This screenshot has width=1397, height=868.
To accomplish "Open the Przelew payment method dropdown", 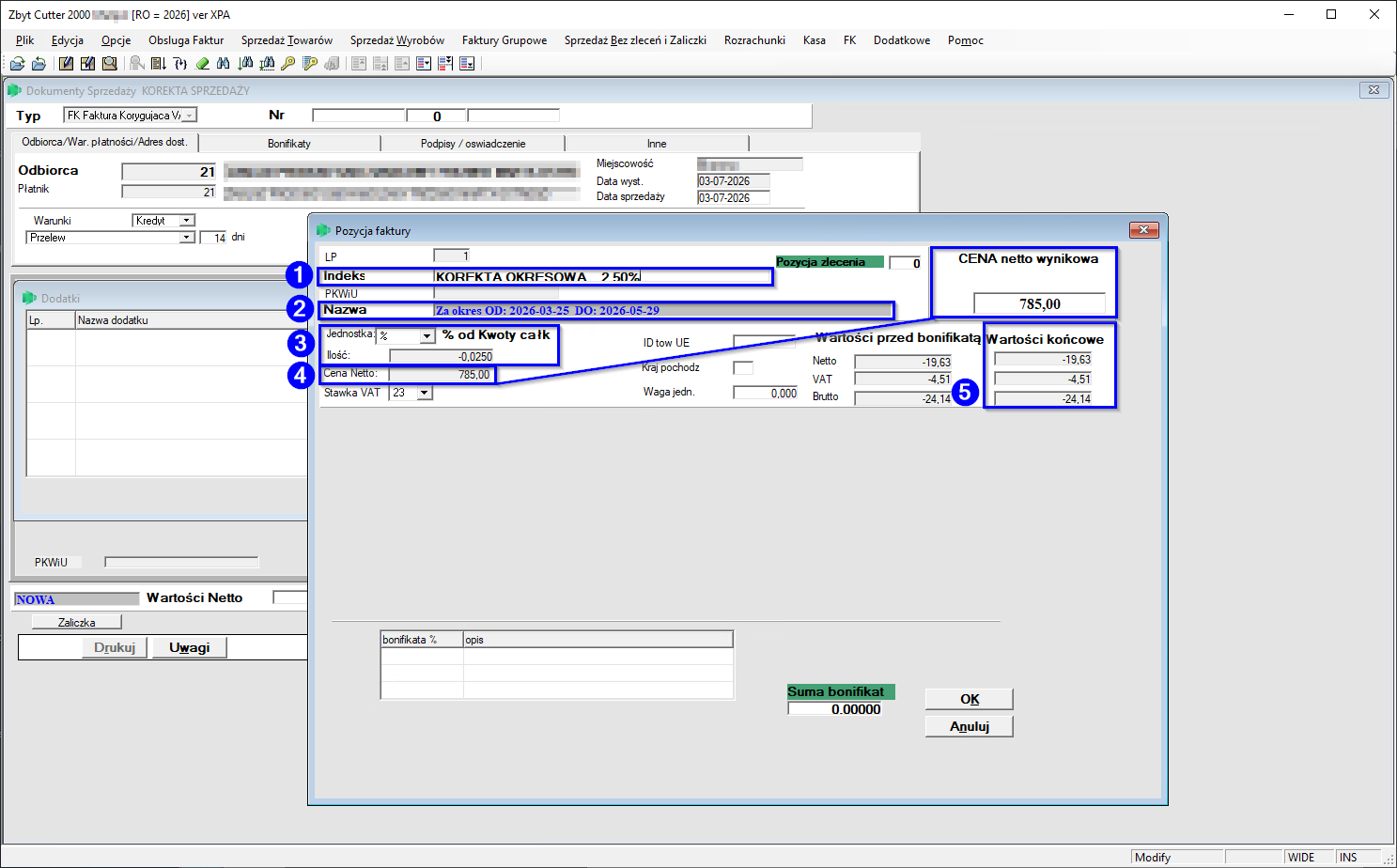I will pyautogui.click(x=187, y=238).
